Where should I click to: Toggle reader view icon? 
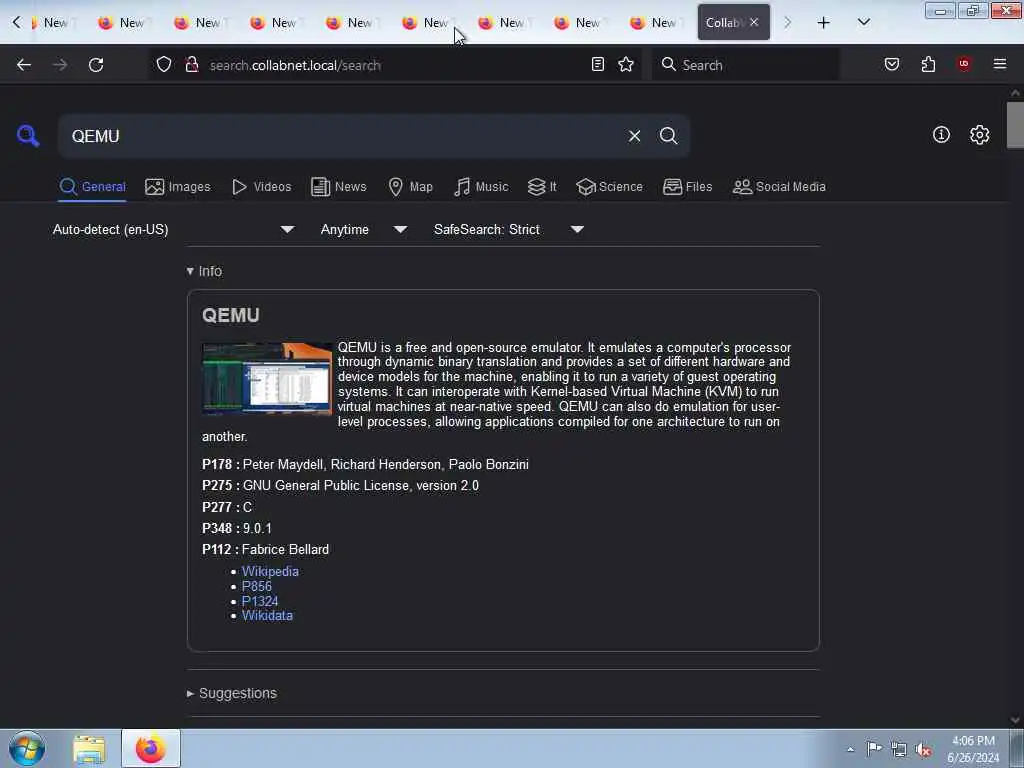pyautogui.click(x=598, y=64)
